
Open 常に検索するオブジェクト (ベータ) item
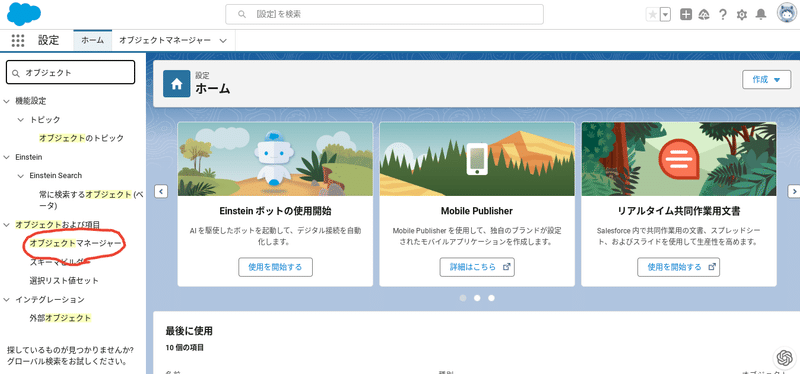click(x=91, y=200)
